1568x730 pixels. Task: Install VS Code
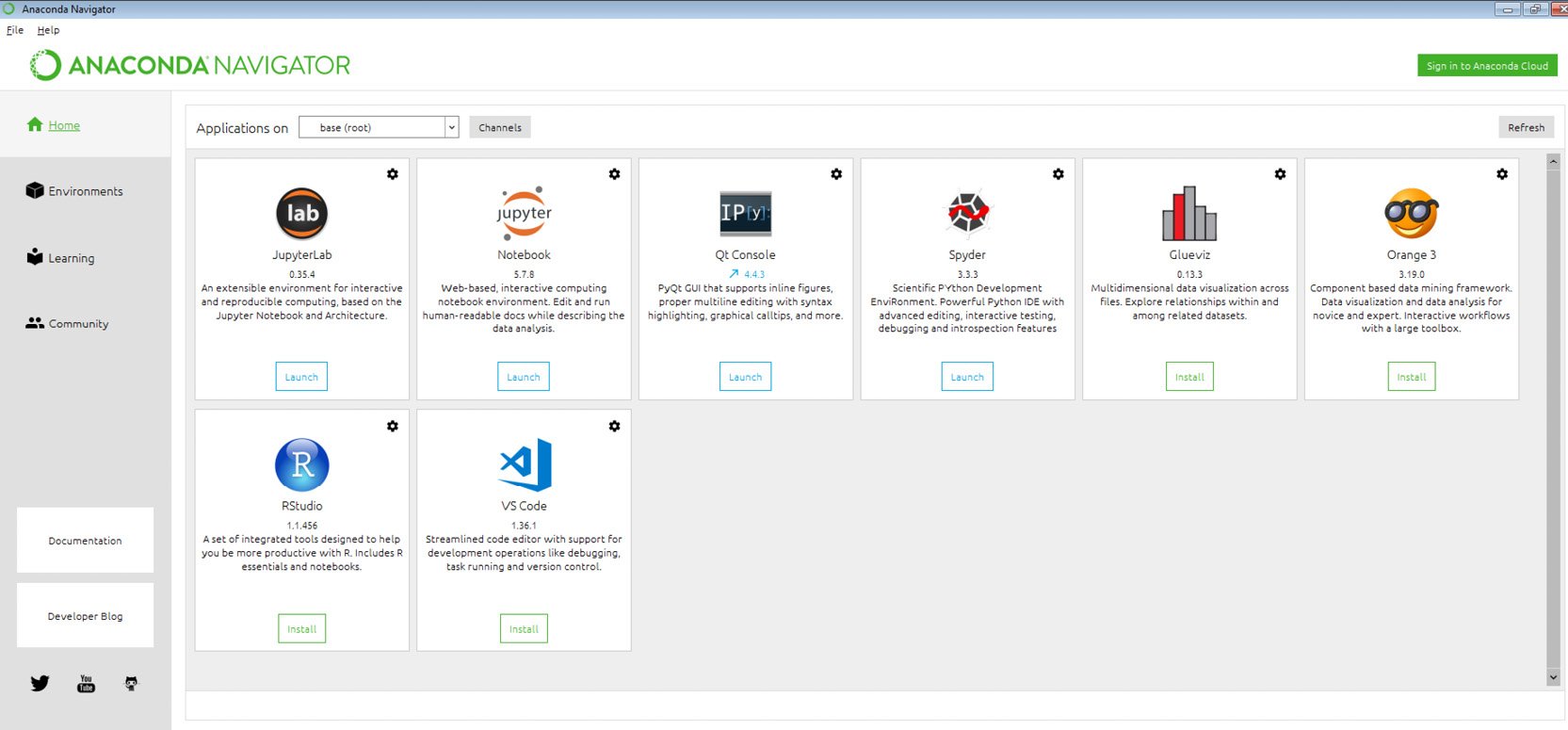524,628
